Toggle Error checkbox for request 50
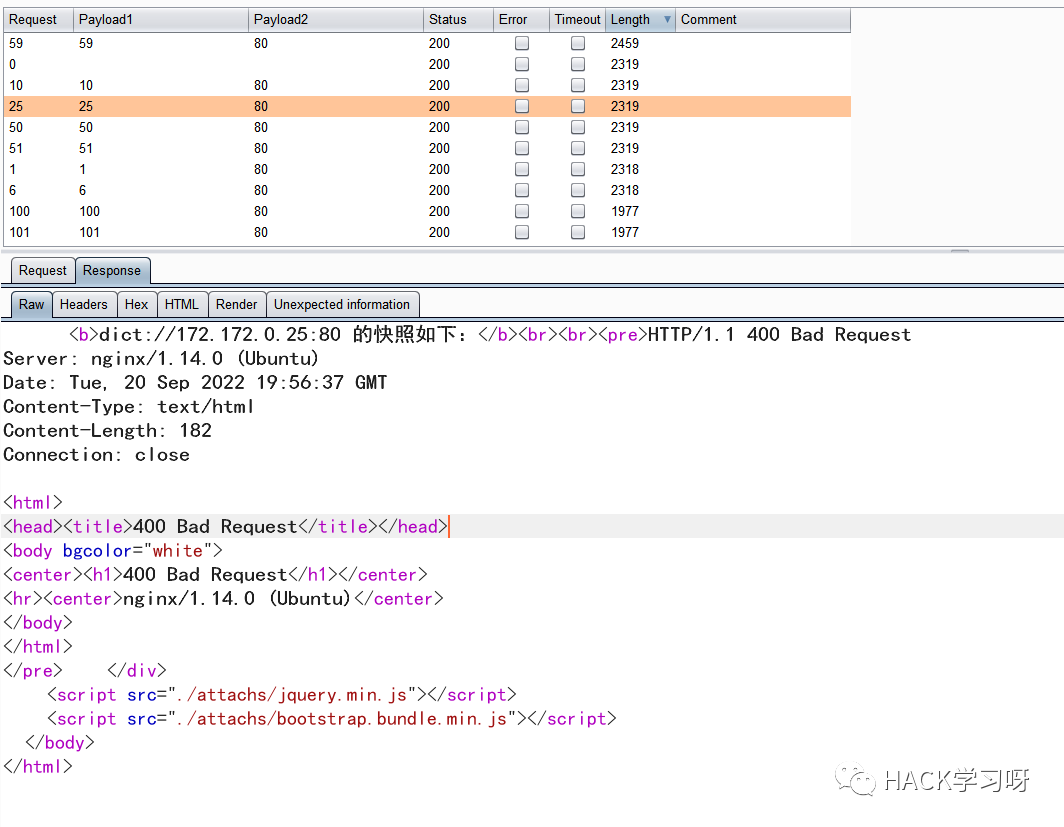Image resolution: width=1064 pixels, height=827 pixels. [x=522, y=128]
